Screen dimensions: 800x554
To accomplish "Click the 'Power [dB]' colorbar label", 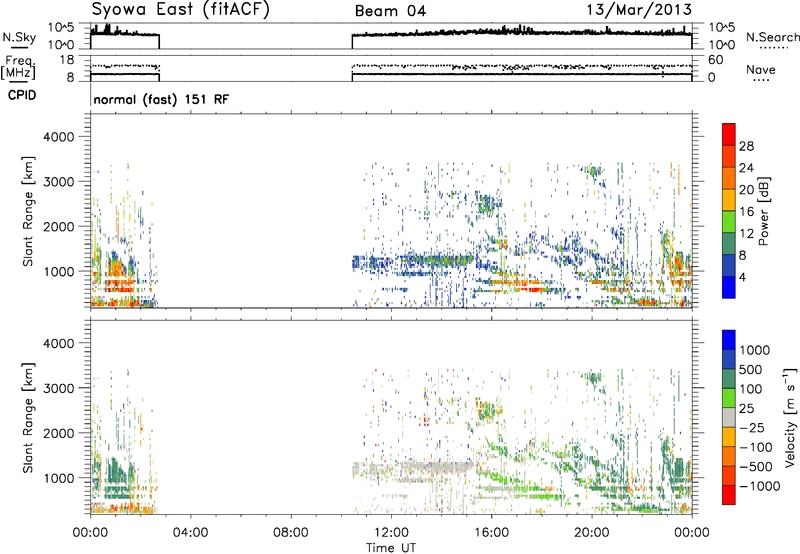I will 763,211.
